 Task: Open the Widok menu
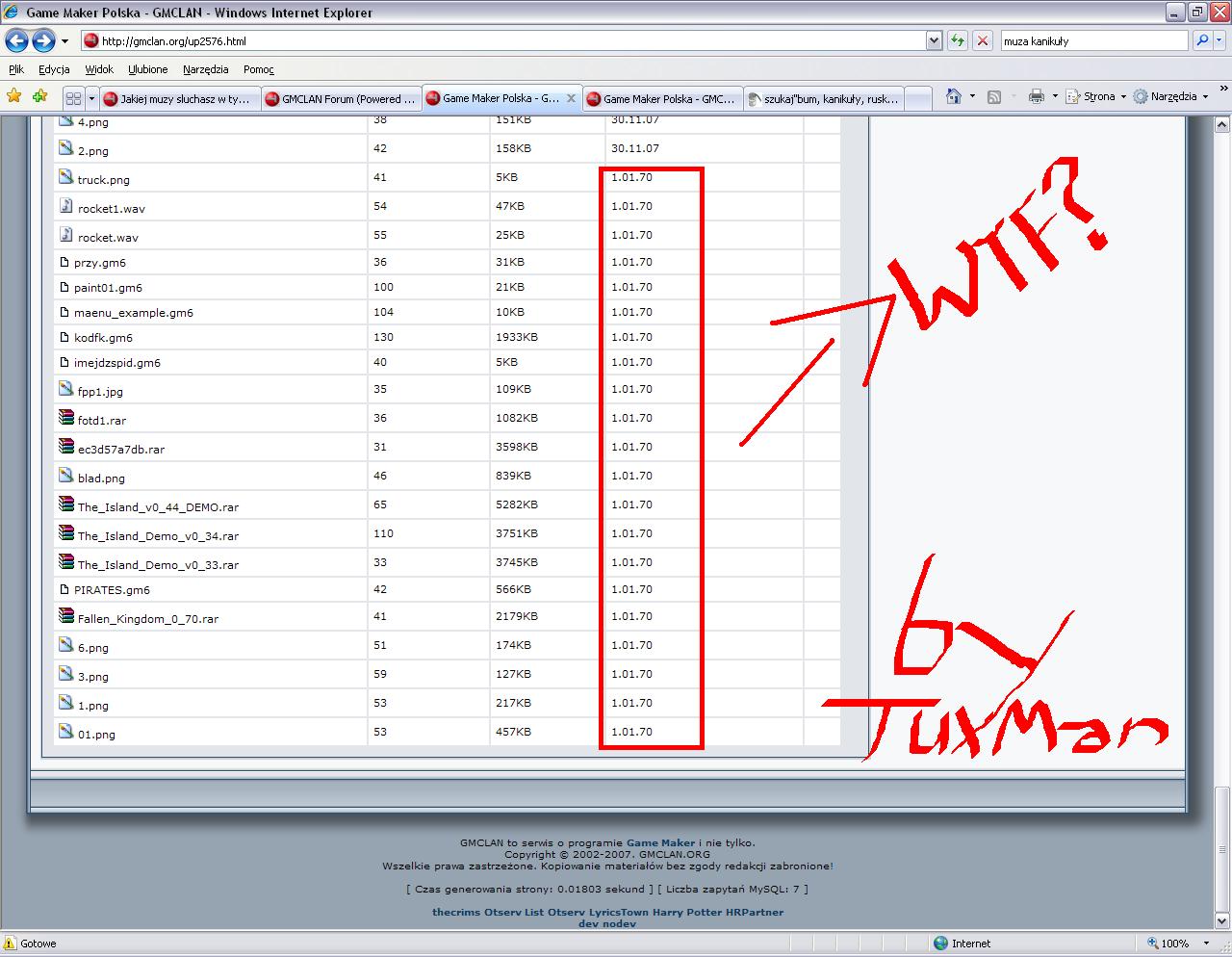[x=99, y=69]
